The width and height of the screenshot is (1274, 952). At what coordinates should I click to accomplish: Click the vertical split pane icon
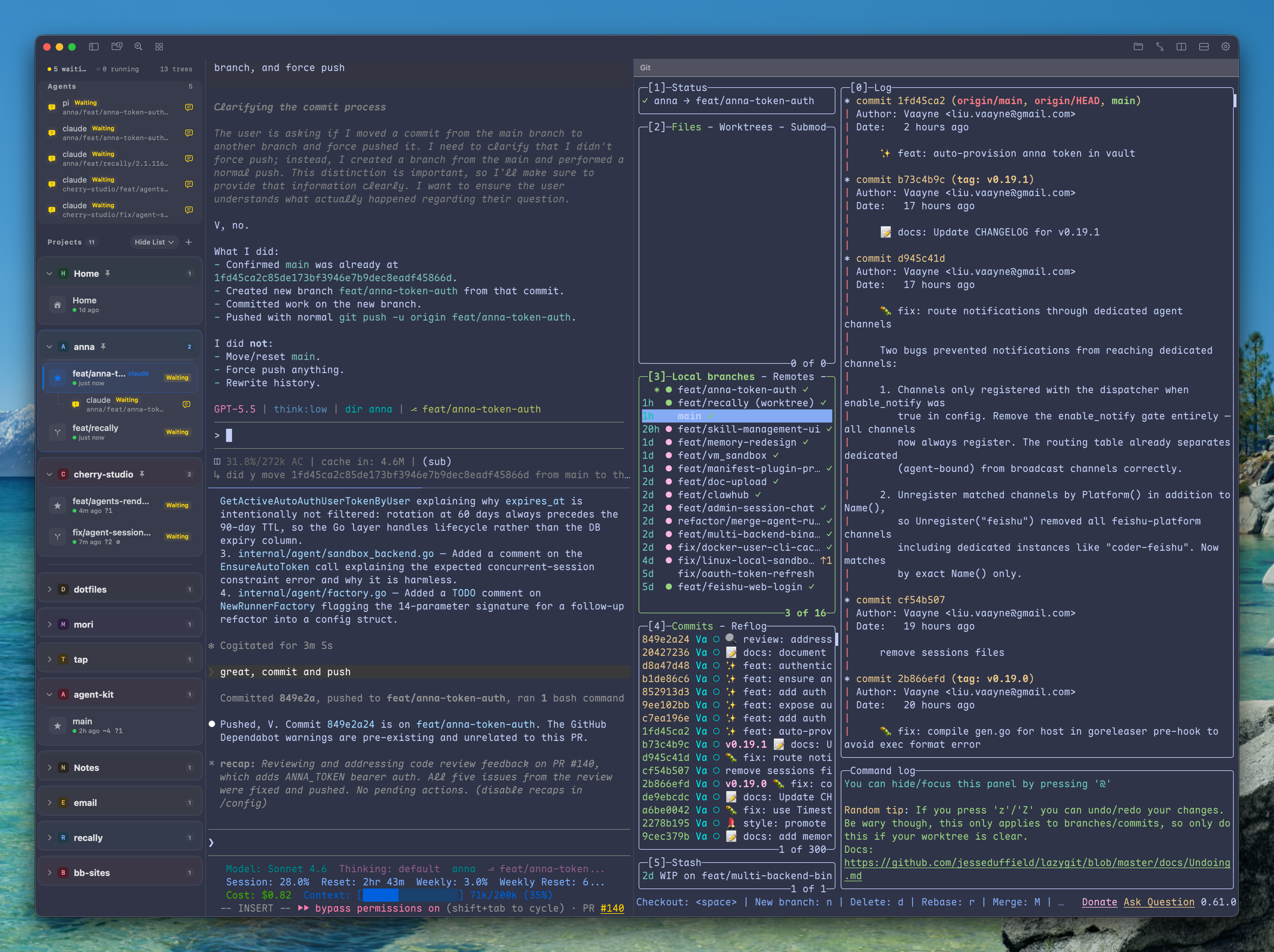pyautogui.click(x=1181, y=47)
